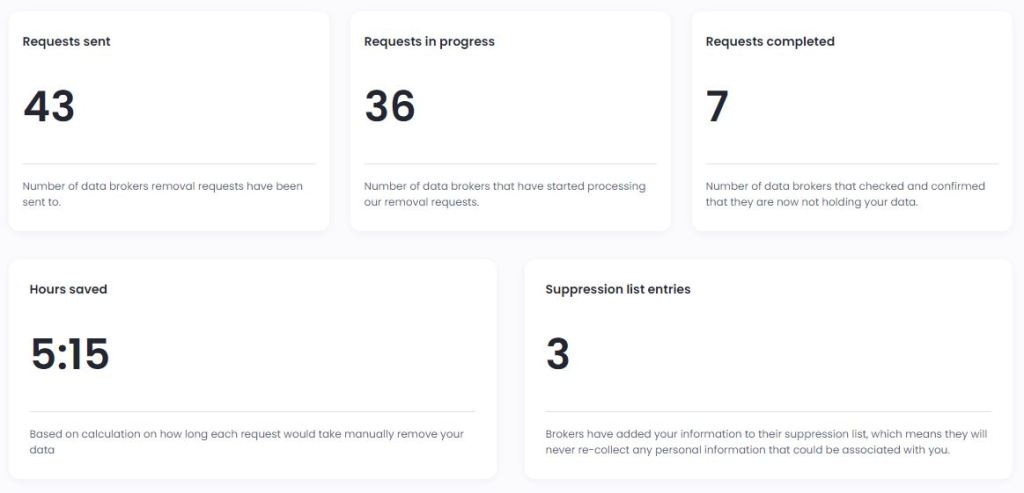Click the Requests in progress heading

point(429,41)
